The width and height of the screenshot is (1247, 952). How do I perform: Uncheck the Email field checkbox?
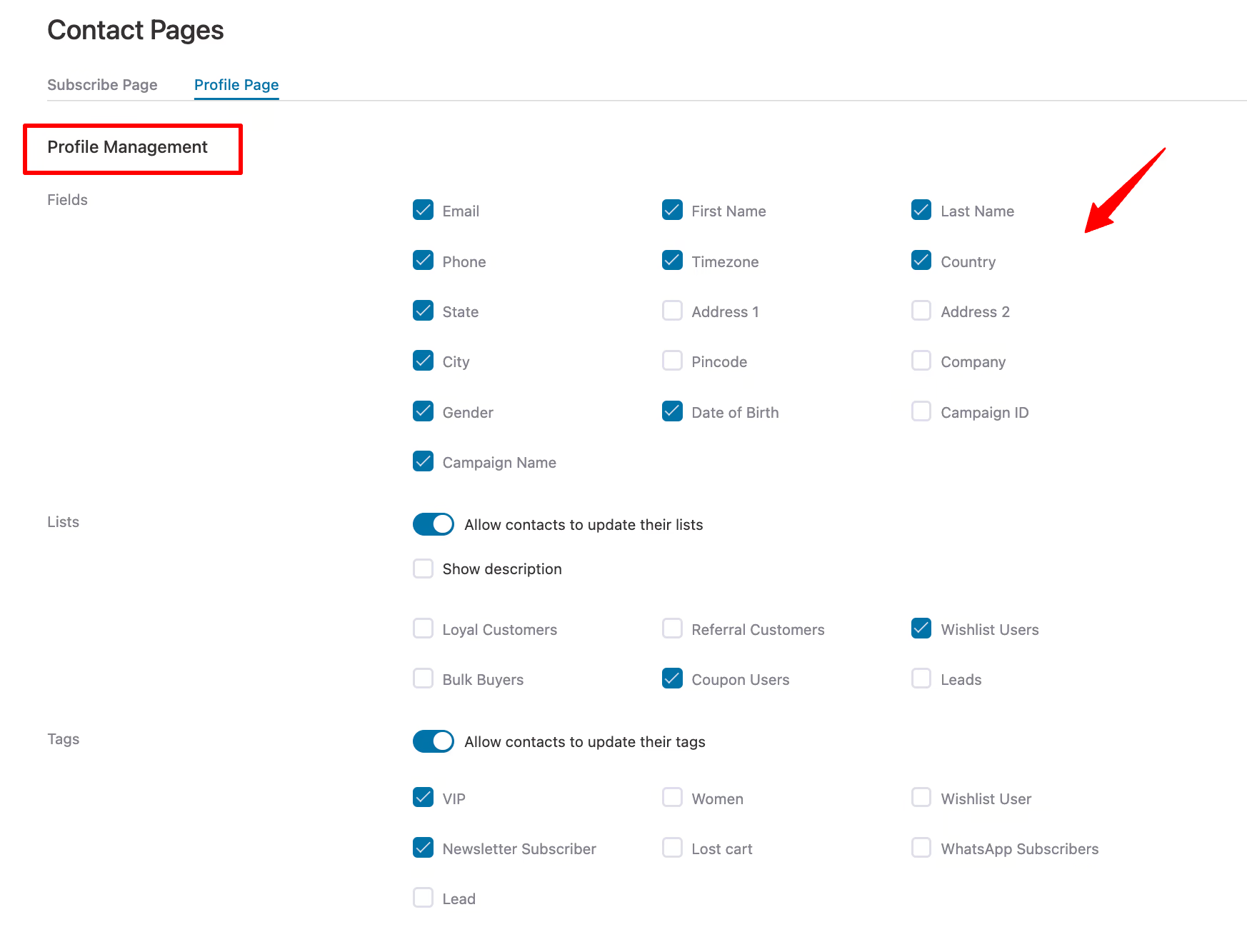click(423, 210)
